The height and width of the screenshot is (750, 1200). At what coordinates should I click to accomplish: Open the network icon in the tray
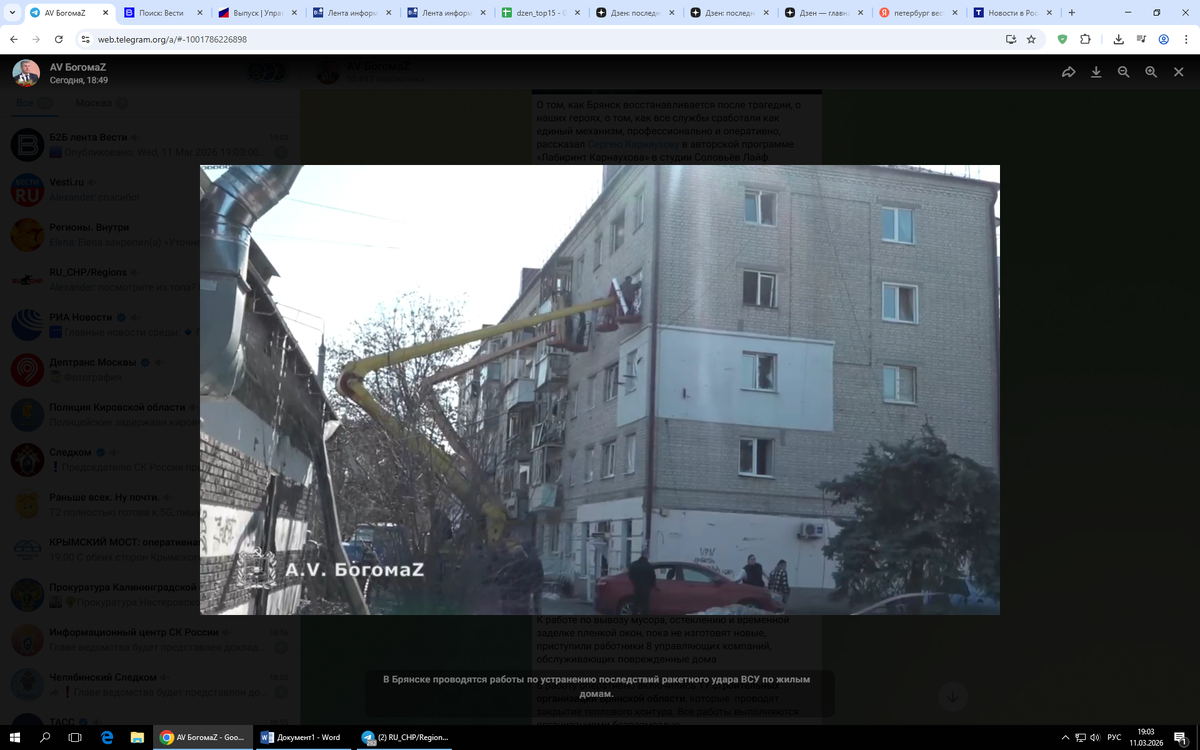tap(1079, 738)
